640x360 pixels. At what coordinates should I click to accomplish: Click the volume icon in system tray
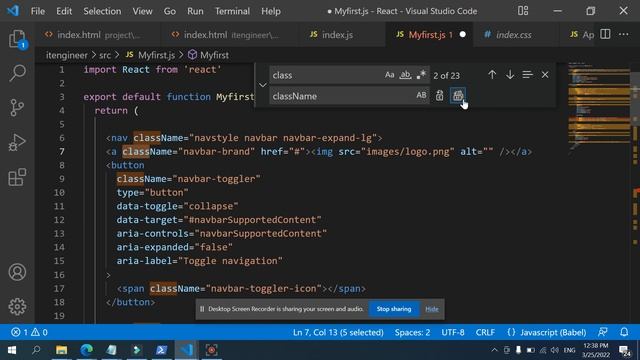[x=554, y=350]
